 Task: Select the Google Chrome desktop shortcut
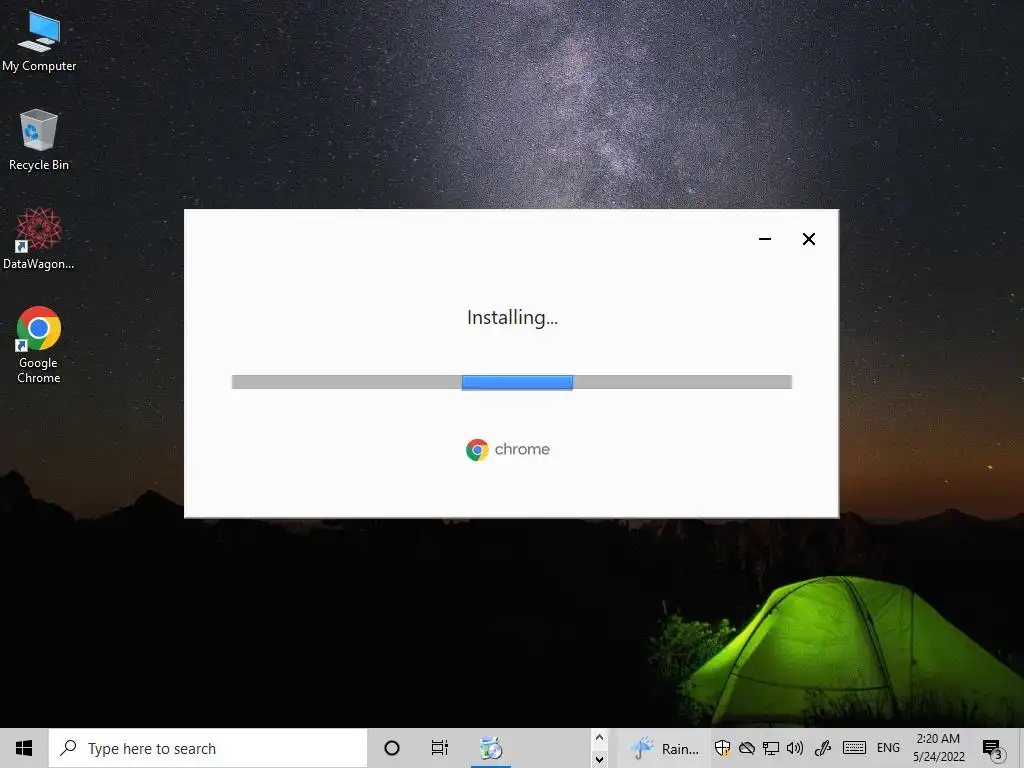[39, 344]
